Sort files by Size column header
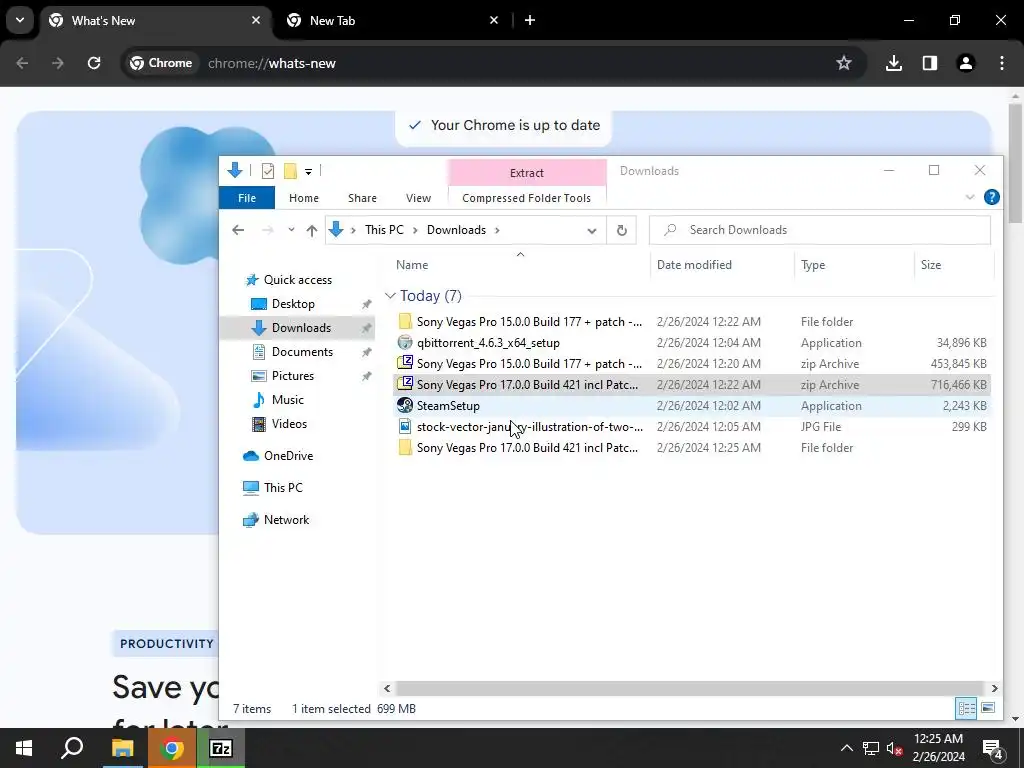Viewport: 1024px width, 768px height. (x=931, y=265)
